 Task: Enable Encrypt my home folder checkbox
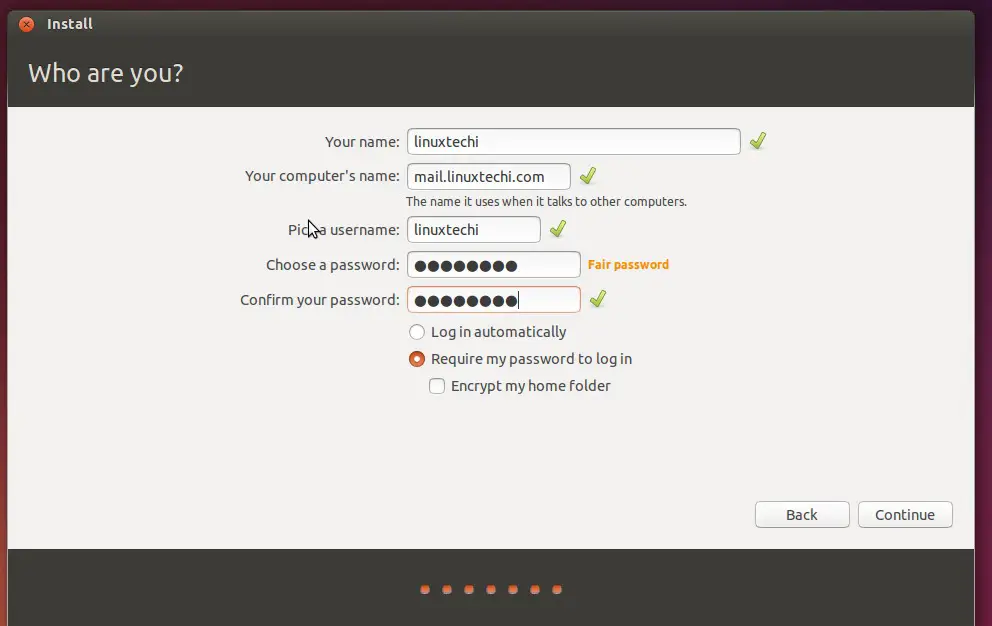437,386
